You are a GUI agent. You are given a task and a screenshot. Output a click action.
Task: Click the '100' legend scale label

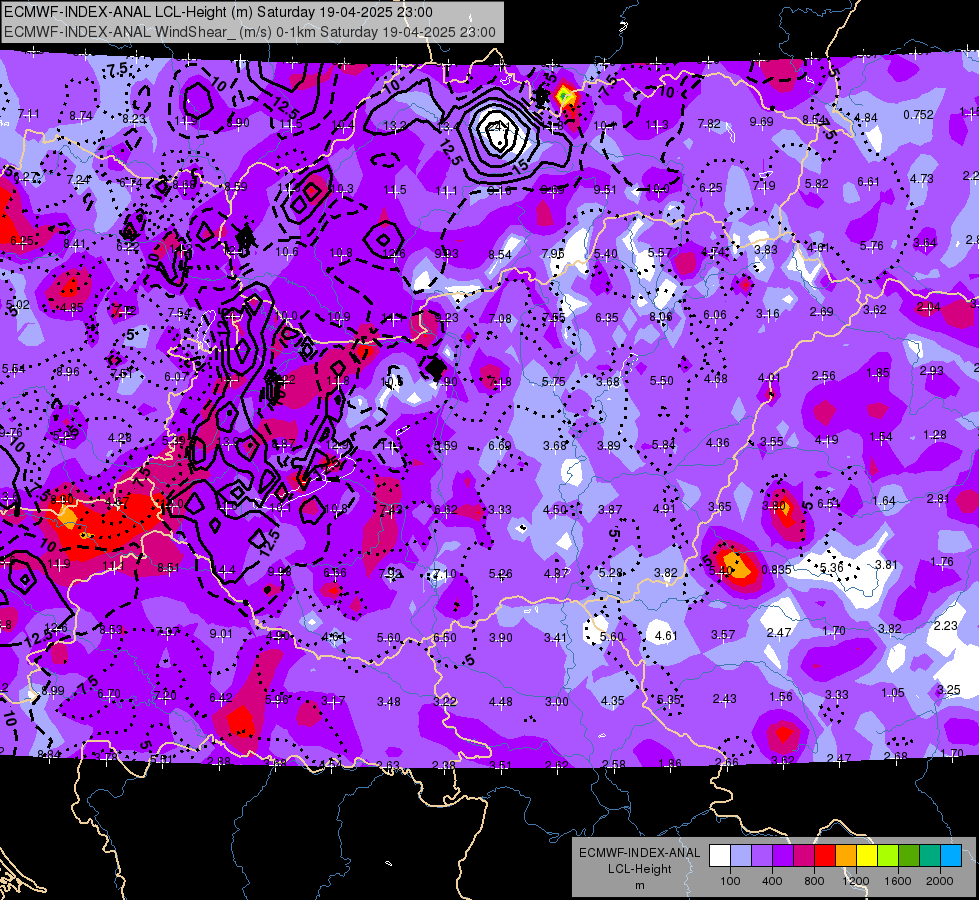(730, 881)
